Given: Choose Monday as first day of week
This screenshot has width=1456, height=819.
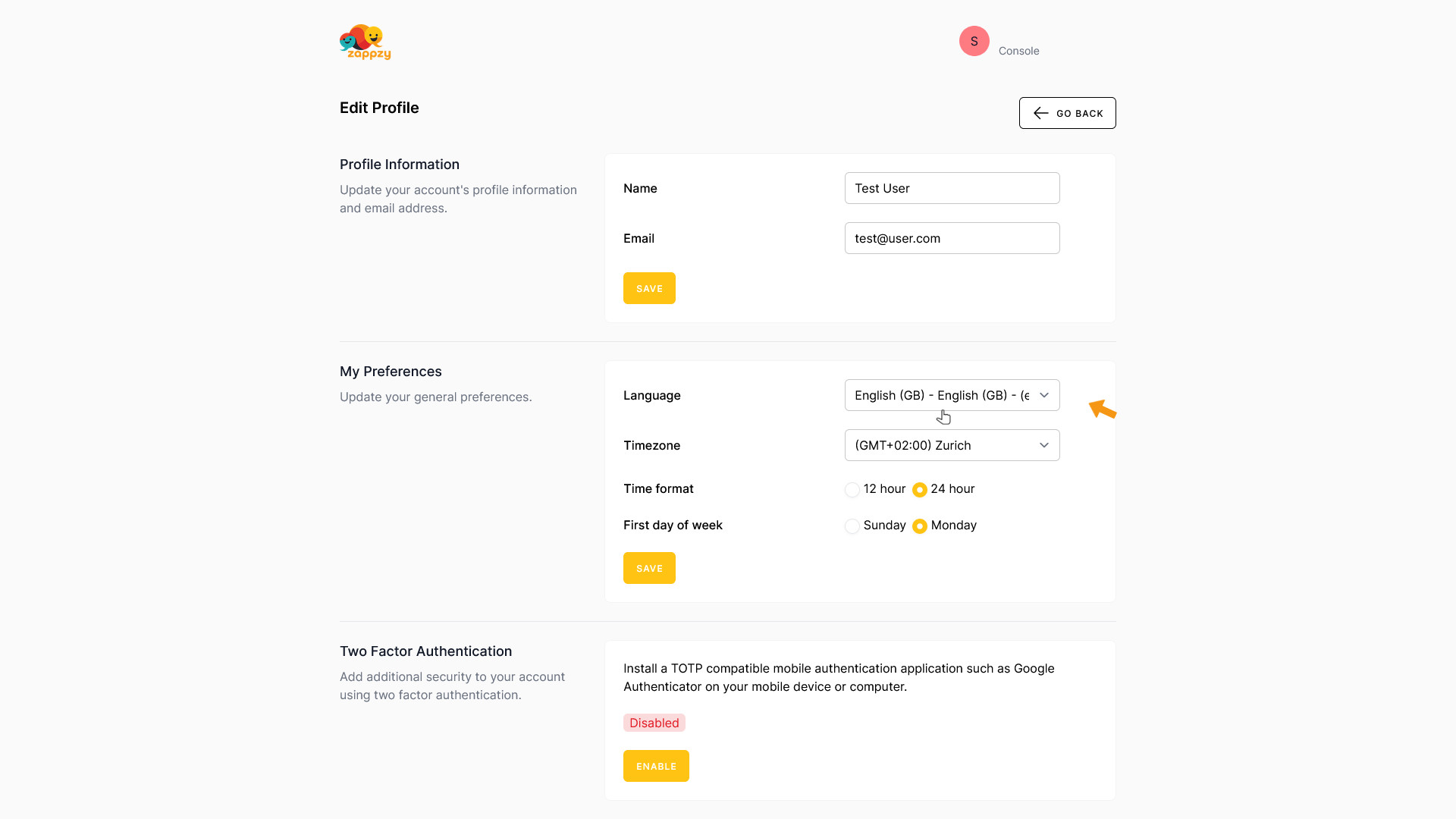Looking at the screenshot, I should (920, 526).
